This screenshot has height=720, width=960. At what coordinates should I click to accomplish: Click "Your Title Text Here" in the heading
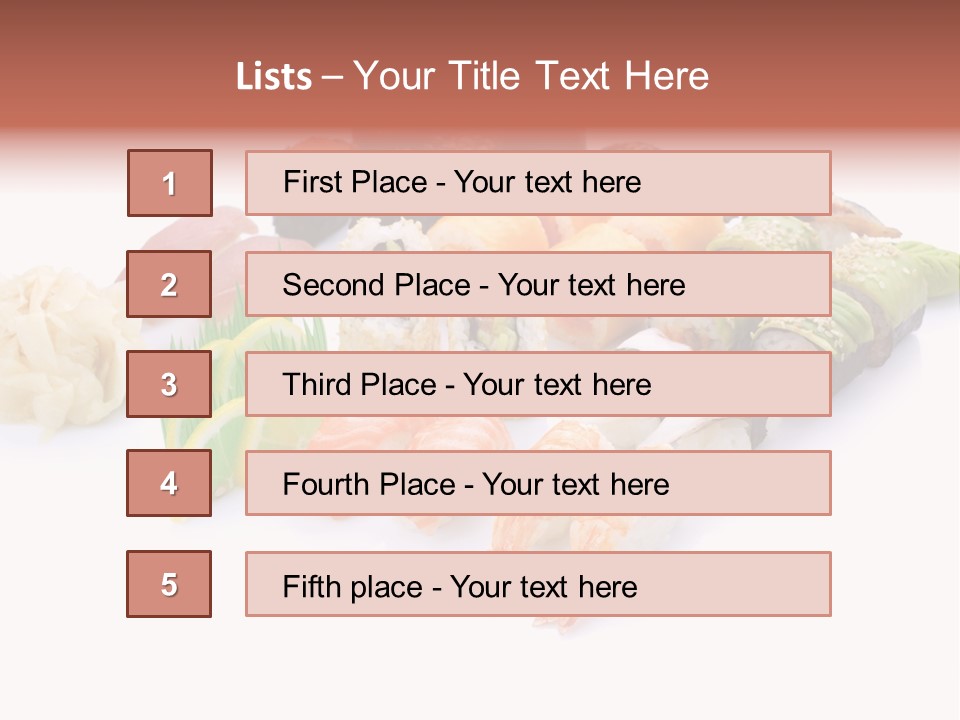(x=531, y=76)
